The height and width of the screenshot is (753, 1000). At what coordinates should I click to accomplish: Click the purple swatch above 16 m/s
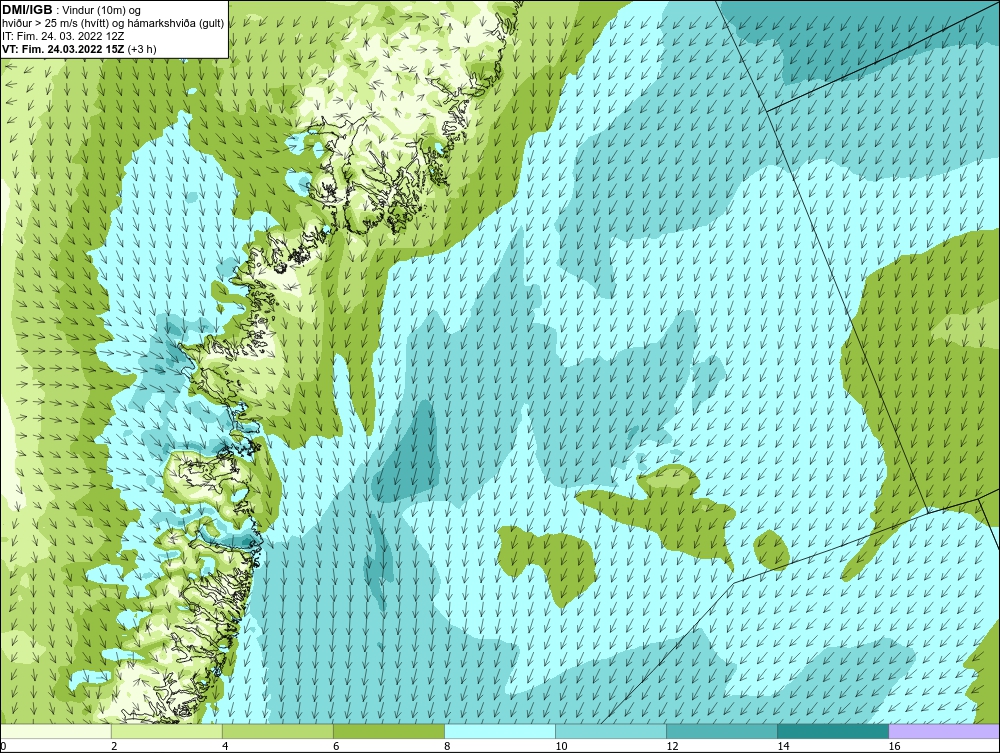[944, 732]
